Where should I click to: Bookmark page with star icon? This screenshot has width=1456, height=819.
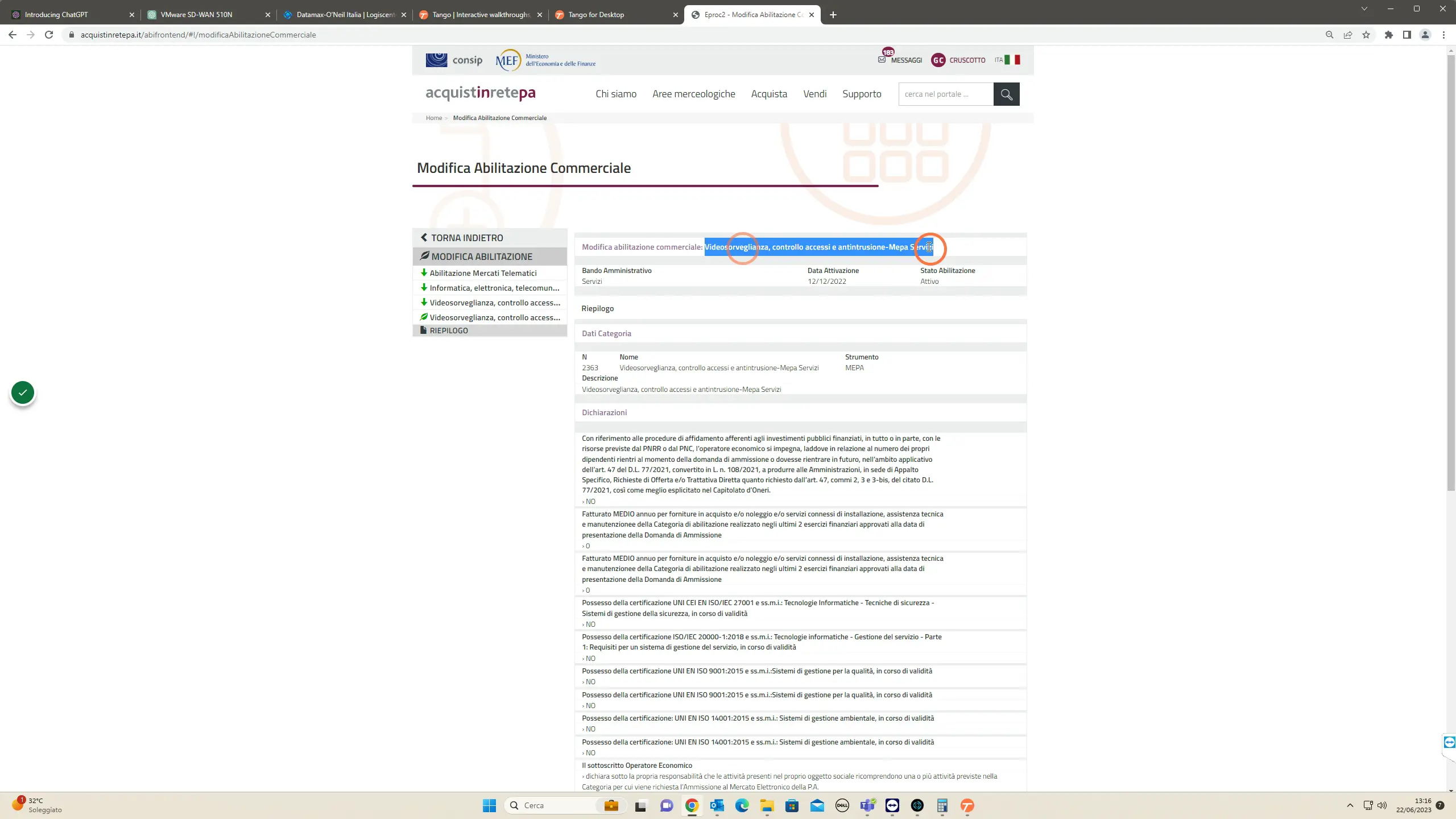[x=1366, y=35]
